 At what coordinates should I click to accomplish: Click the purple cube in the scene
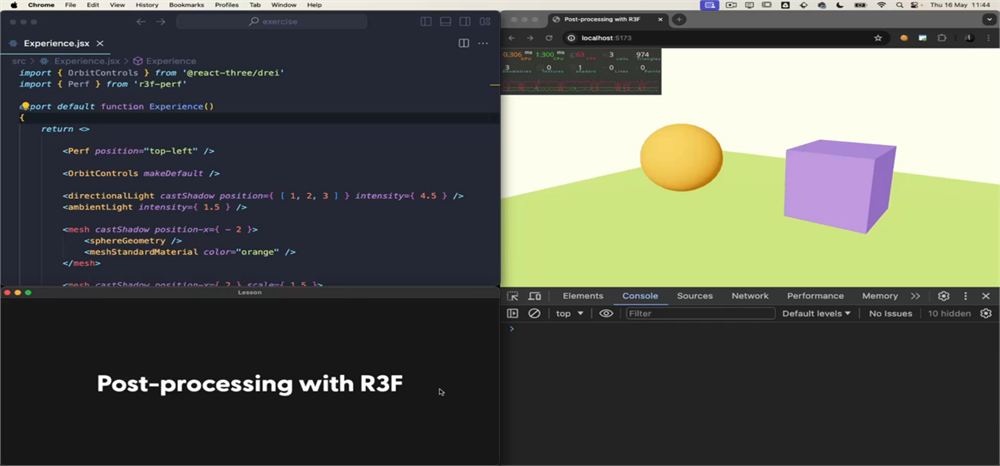point(839,186)
